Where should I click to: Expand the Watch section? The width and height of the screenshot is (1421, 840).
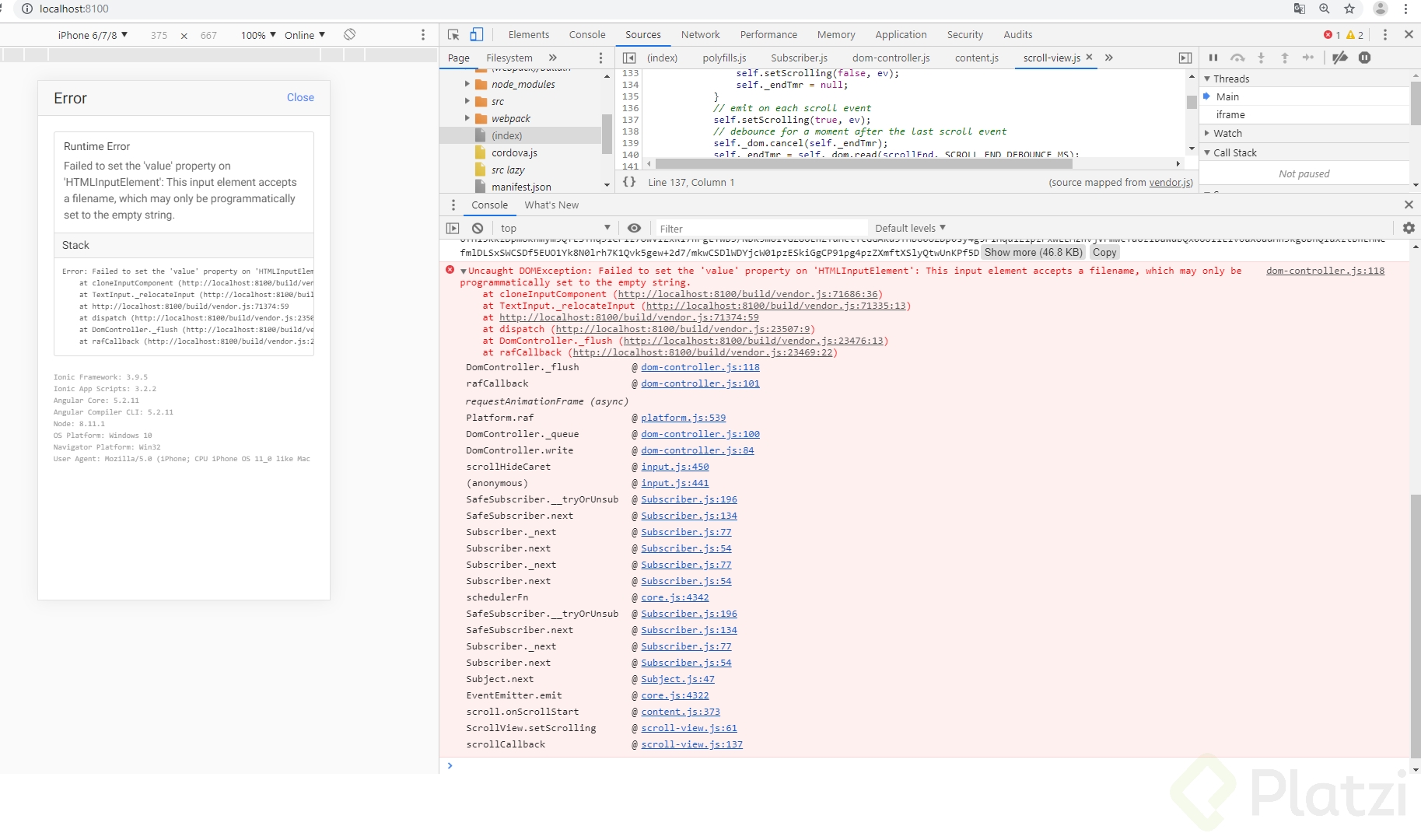1227,134
